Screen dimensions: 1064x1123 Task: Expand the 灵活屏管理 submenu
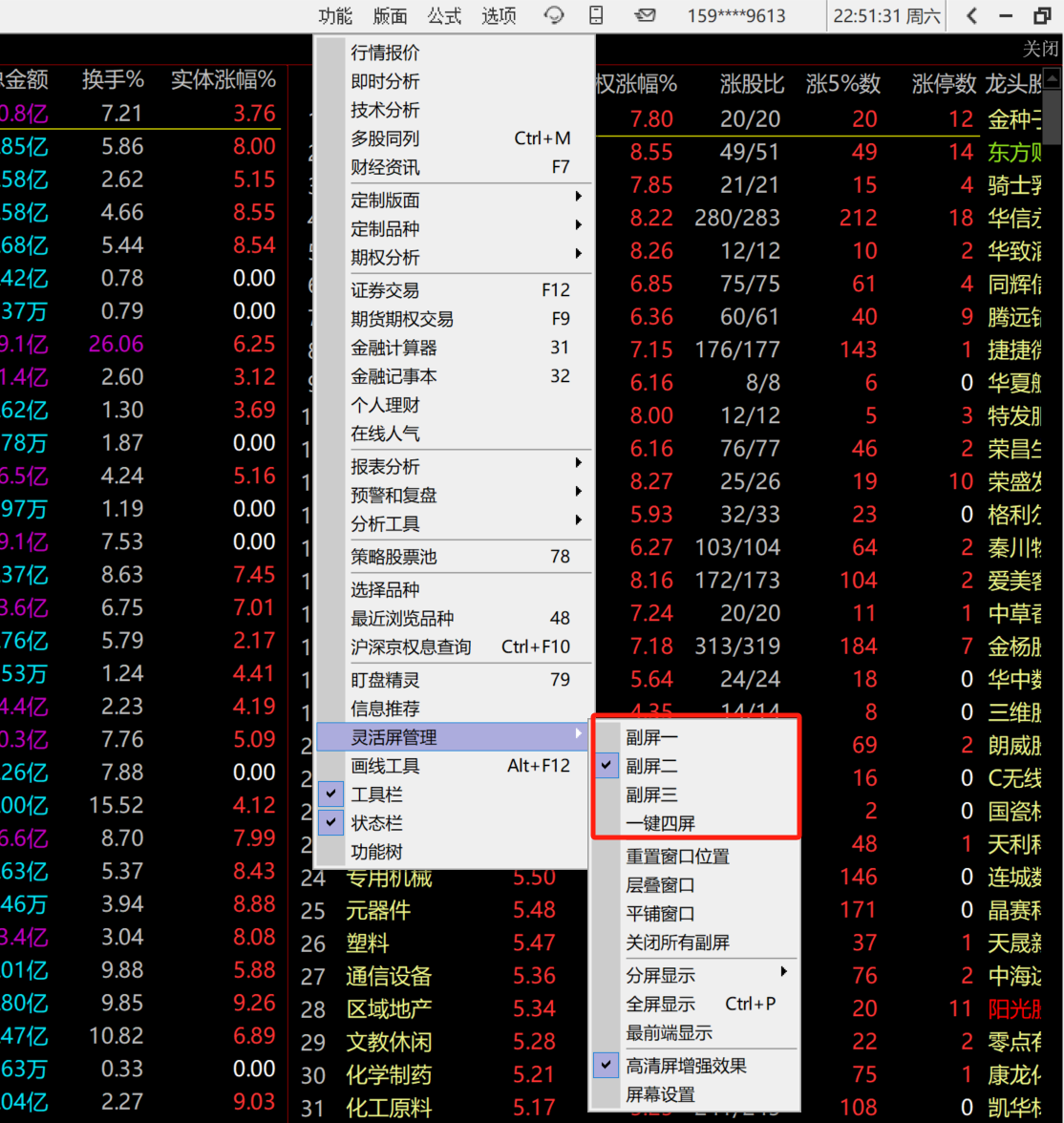pyautogui.click(x=453, y=736)
